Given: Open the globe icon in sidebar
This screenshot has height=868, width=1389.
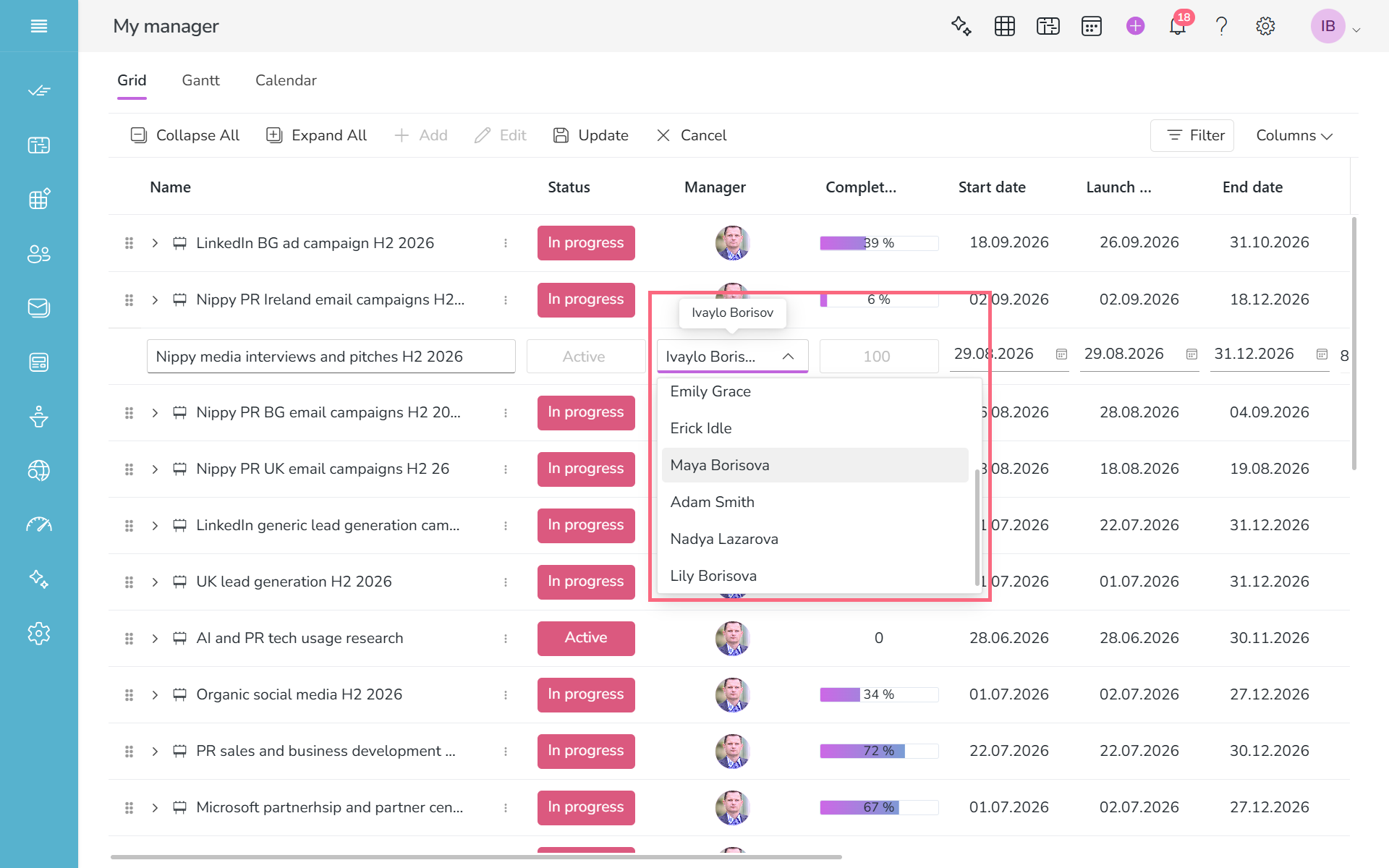Looking at the screenshot, I should (x=39, y=471).
